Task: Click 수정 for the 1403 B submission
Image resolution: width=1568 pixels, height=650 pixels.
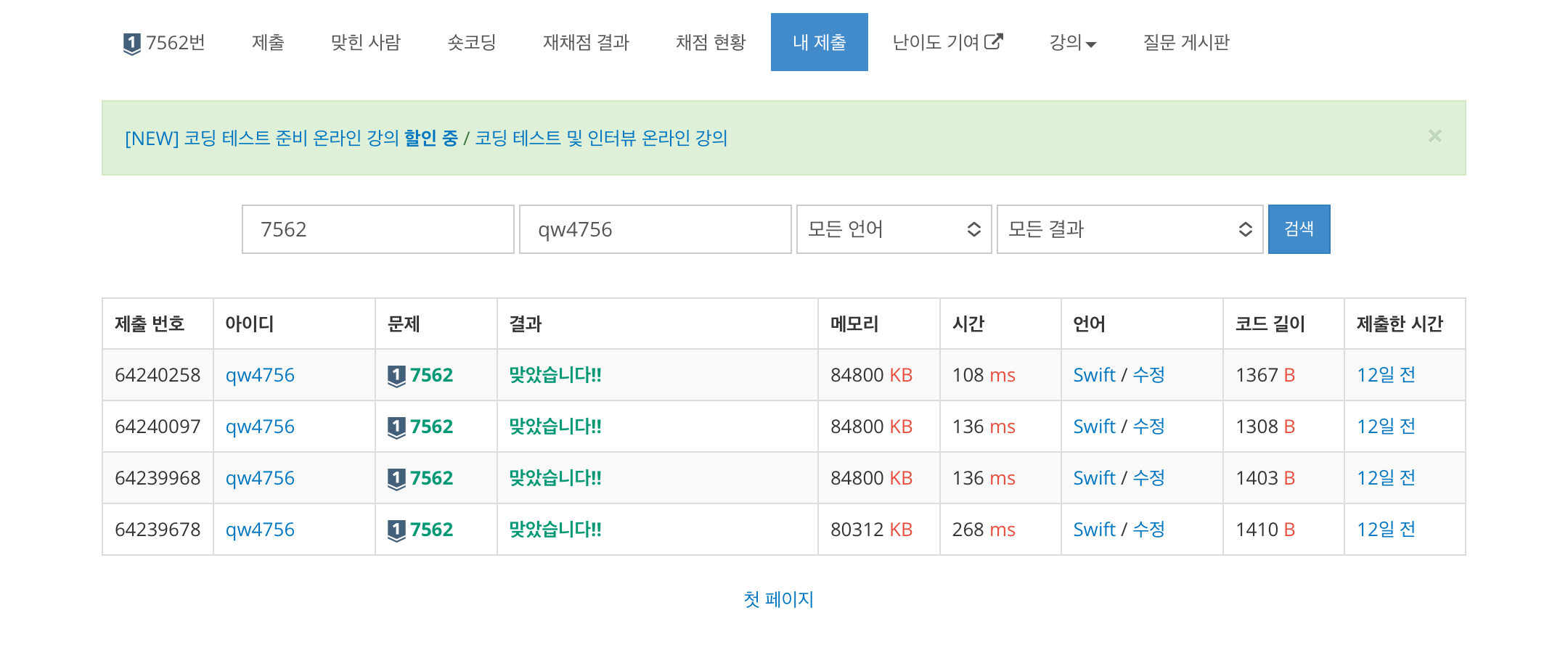Action: click(x=1148, y=478)
